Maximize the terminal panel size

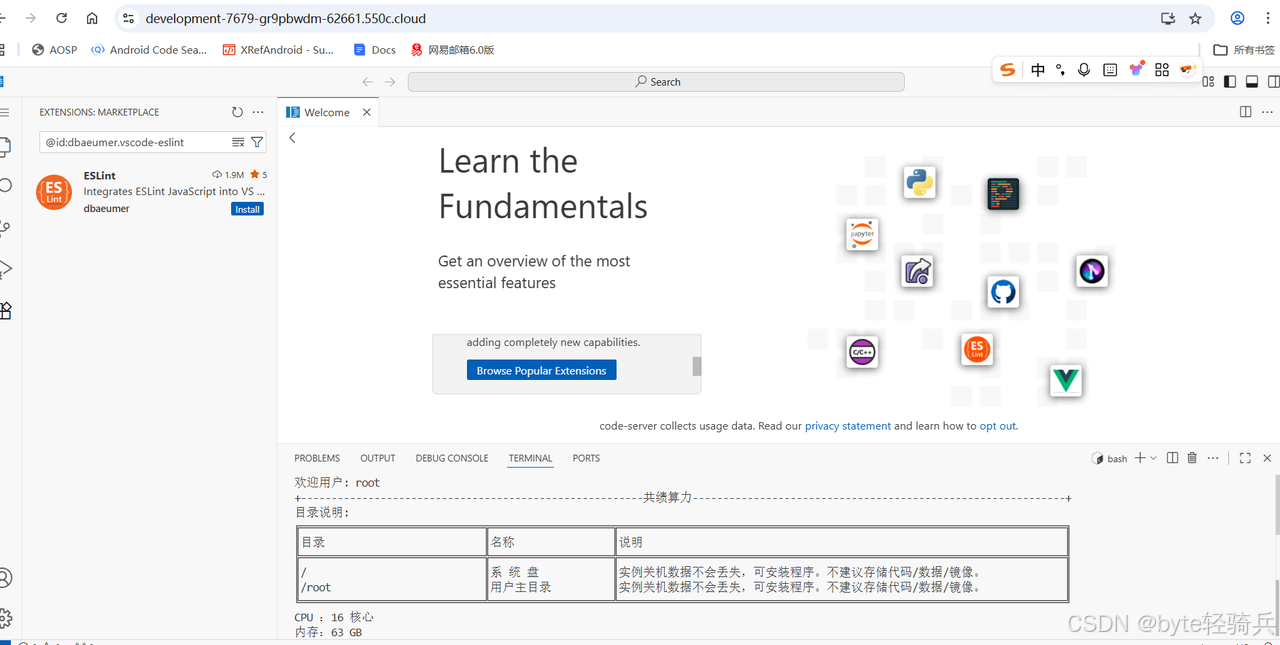(1245, 458)
